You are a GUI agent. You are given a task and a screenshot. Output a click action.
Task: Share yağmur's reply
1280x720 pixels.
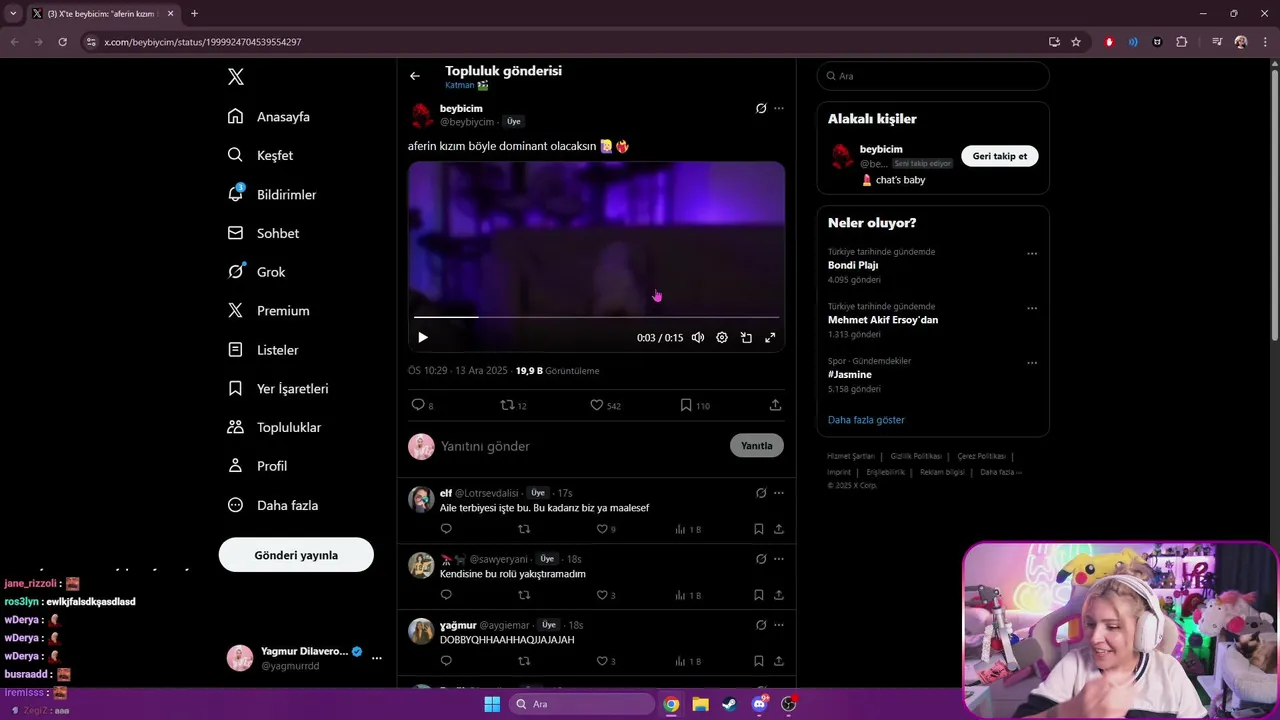click(x=779, y=661)
